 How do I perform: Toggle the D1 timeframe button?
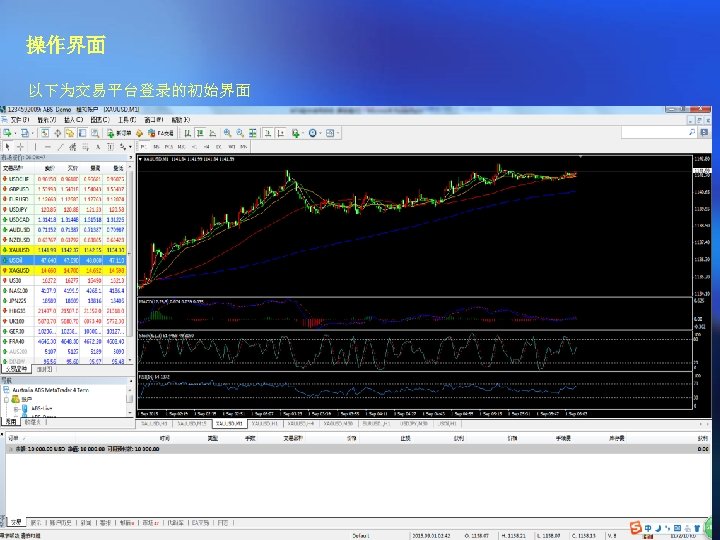pos(219,147)
